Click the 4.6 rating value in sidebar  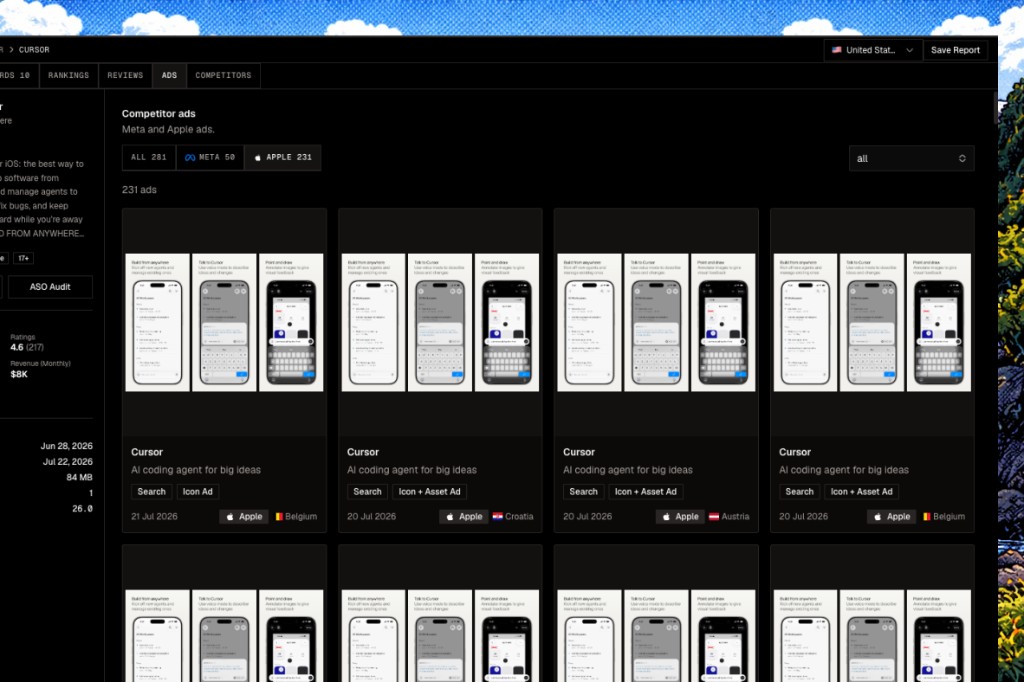coord(17,348)
